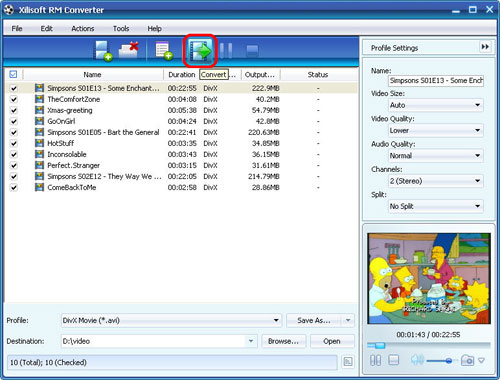Open the Video Size dropdown
The width and height of the screenshot is (500, 380).
[436, 105]
